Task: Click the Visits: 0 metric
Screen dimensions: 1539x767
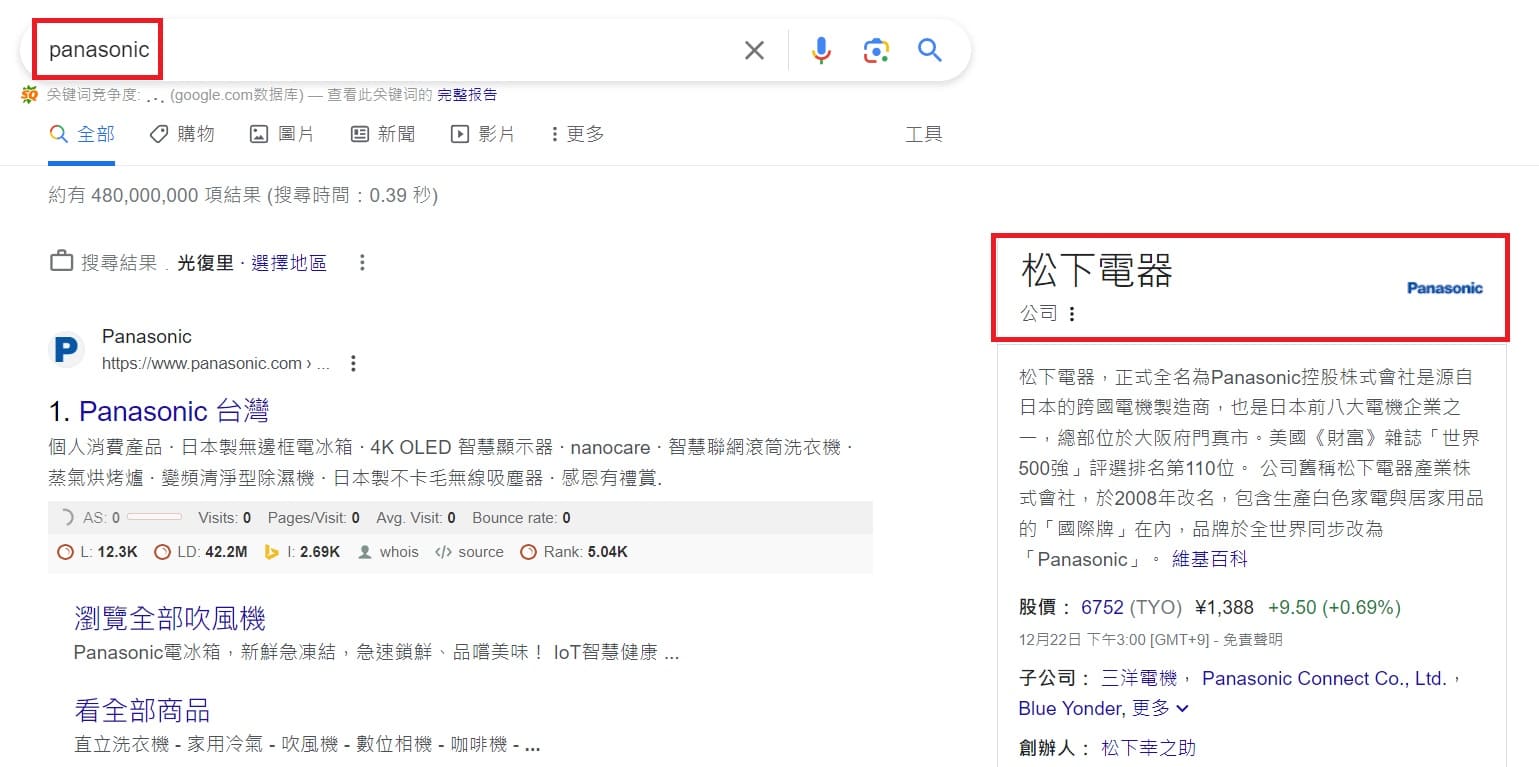Action: 225,518
